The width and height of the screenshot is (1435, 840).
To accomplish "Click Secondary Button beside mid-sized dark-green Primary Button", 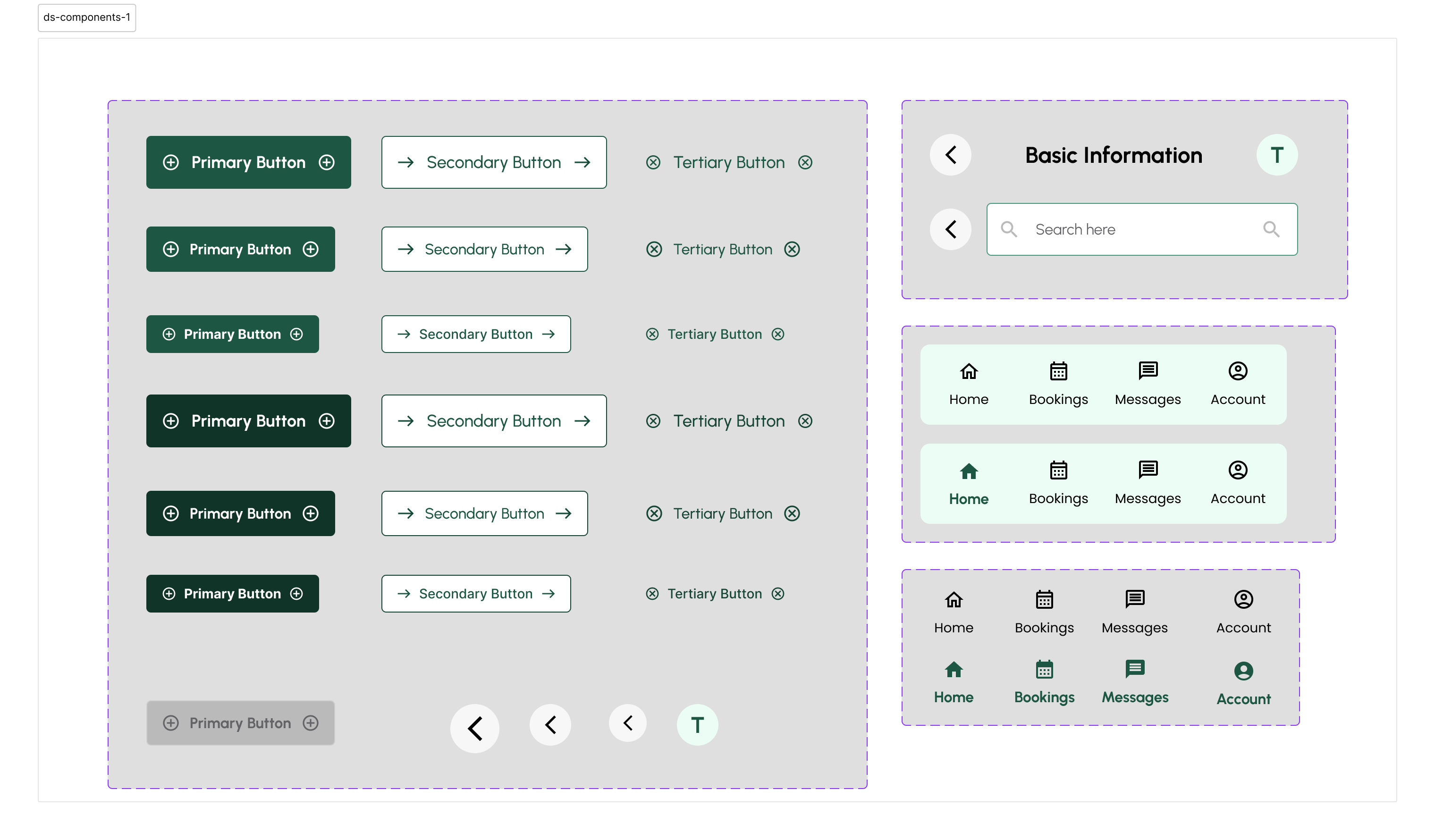I will point(485,514).
